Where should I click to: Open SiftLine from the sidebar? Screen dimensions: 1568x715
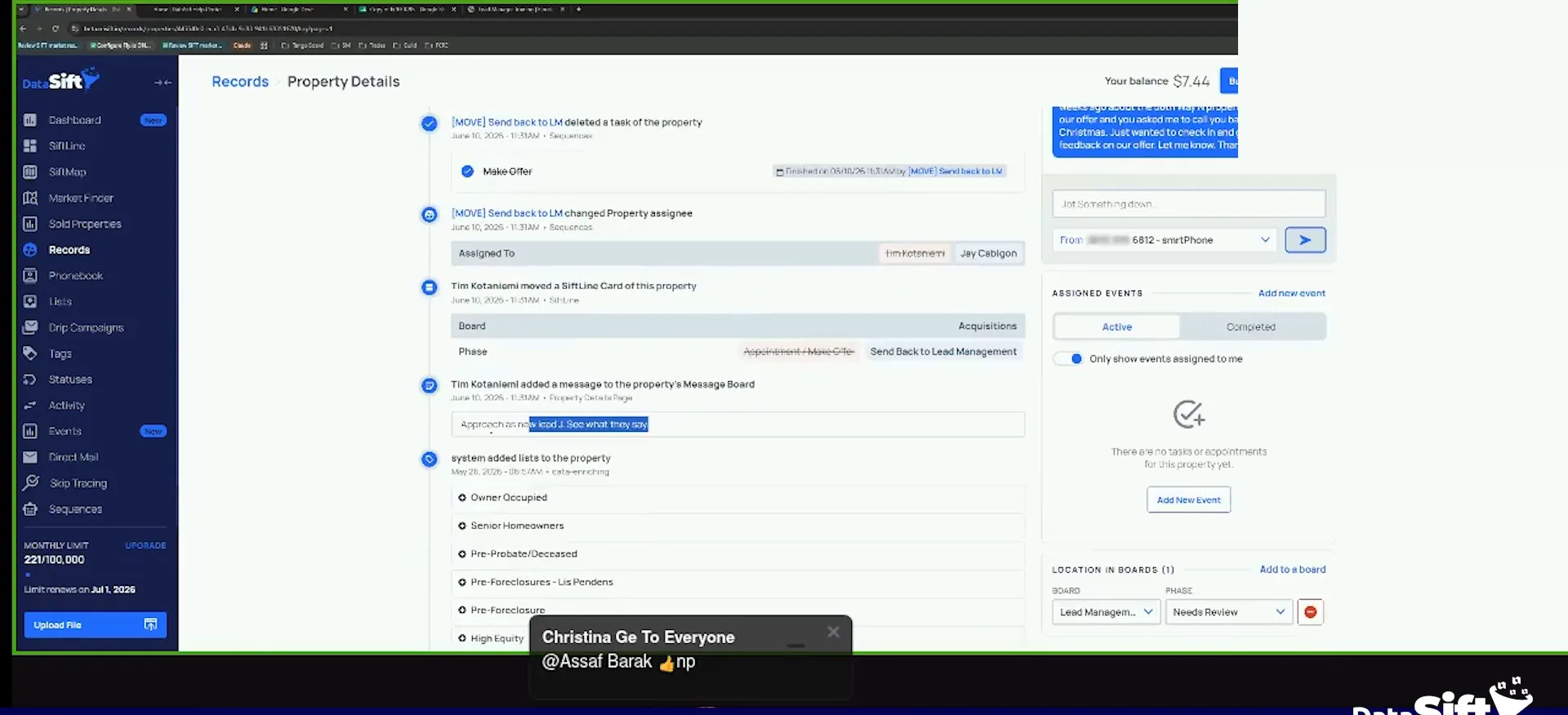[x=67, y=146]
